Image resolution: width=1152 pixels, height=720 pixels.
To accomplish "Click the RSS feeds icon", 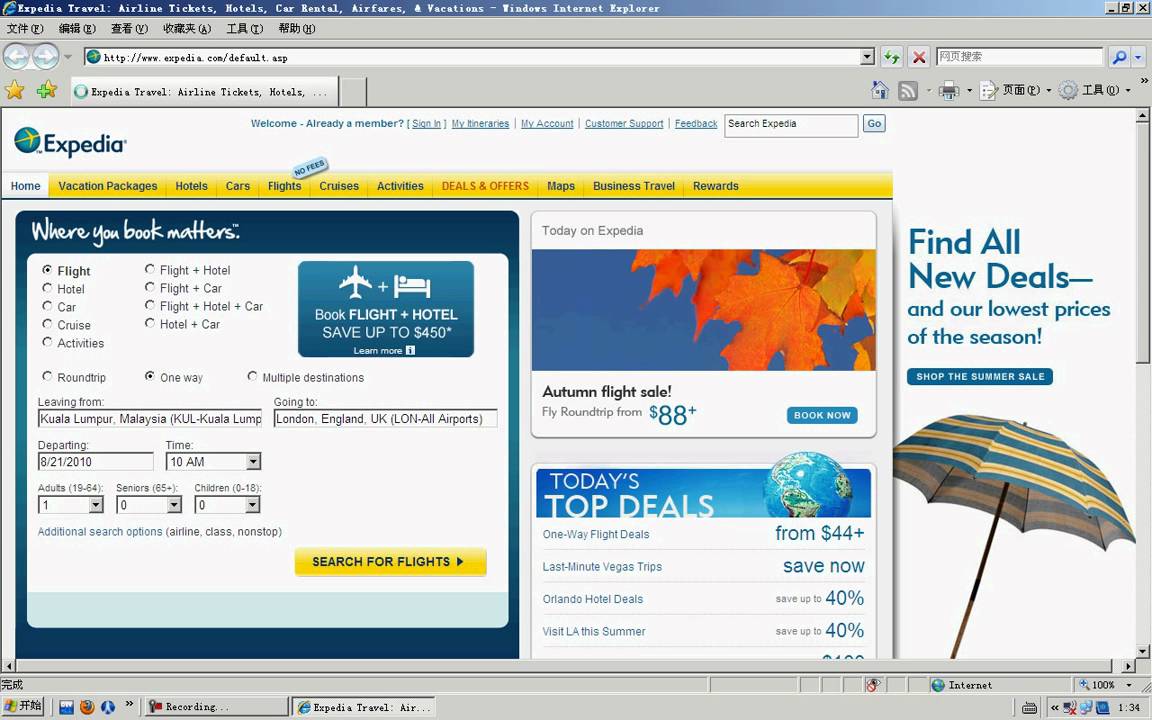I will [x=908, y=90].
